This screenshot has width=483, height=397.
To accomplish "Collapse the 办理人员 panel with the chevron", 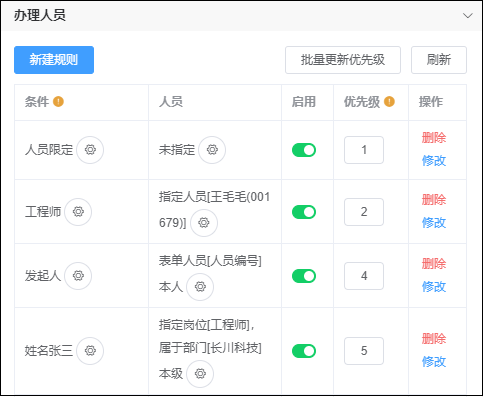I will [468, 16].
